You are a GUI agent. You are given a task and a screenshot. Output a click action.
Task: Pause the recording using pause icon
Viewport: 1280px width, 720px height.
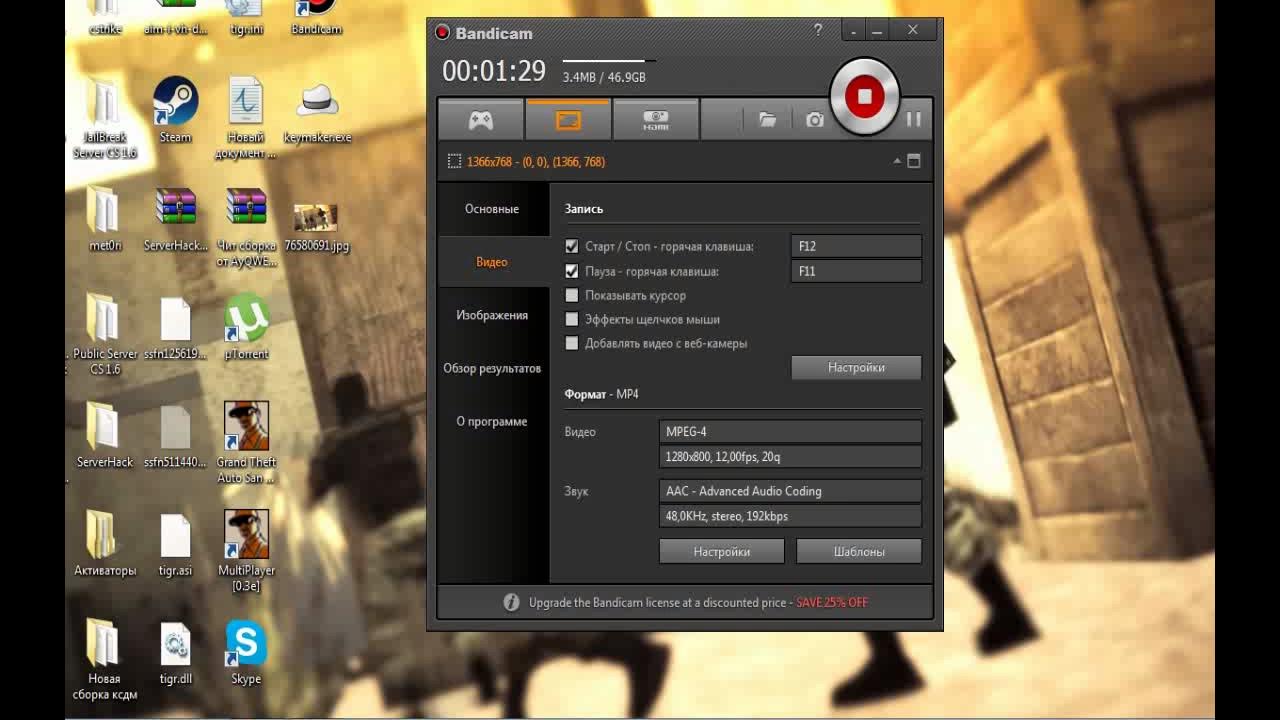point(913,119)
